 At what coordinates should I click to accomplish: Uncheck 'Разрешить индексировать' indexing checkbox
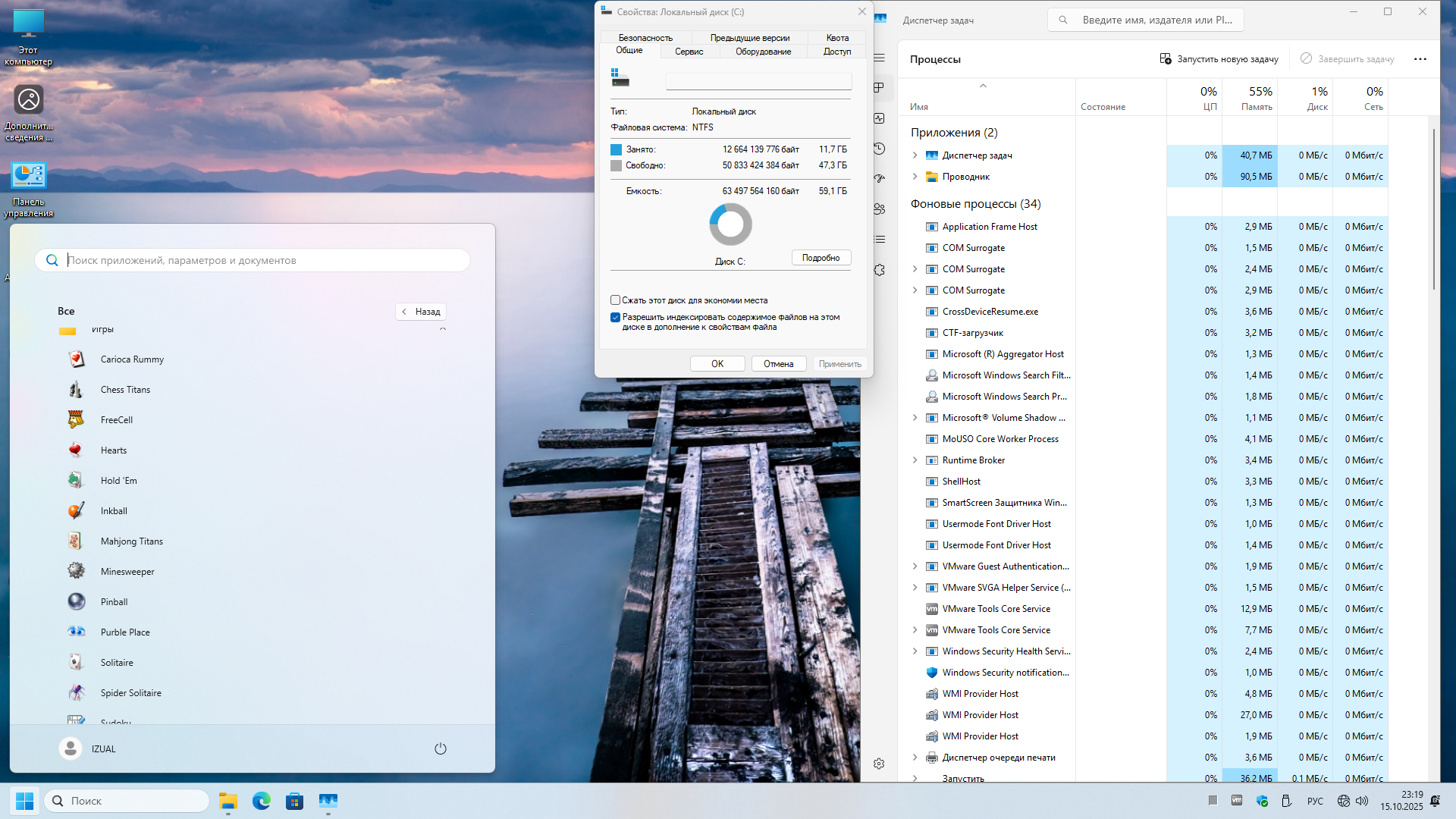click(616, 317)
